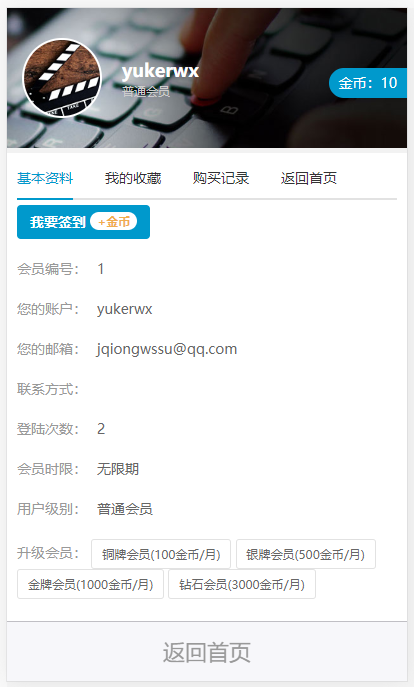414x687 pixels.
Task: View 购买记录 tab
Action: click(221, 178)
